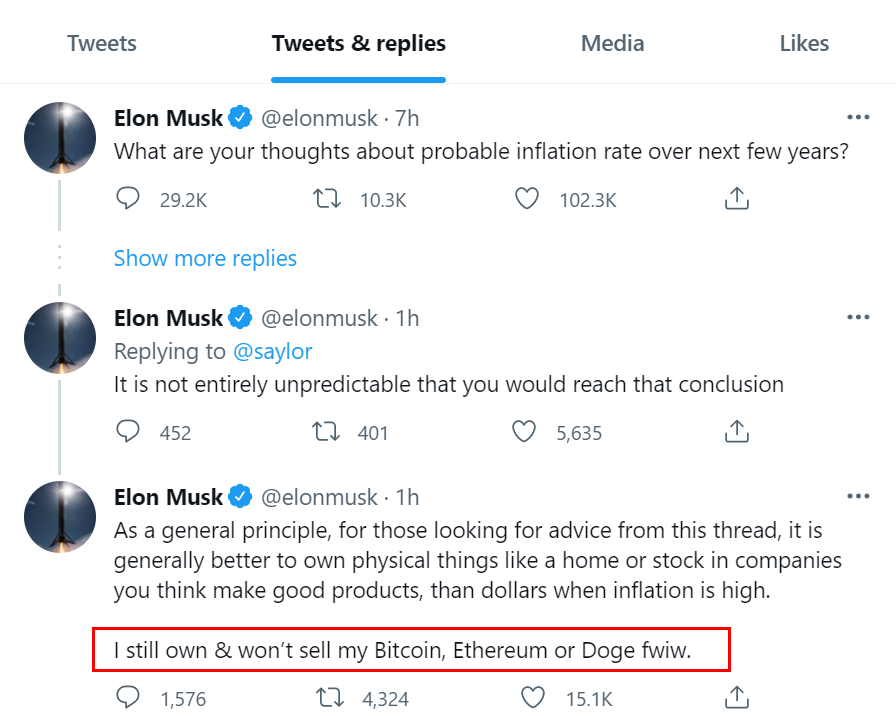The height and width of the screenshot is (723, 896).
Task: Retweet the tweet with 4,324 retweets
Action: tap(328, 698)
